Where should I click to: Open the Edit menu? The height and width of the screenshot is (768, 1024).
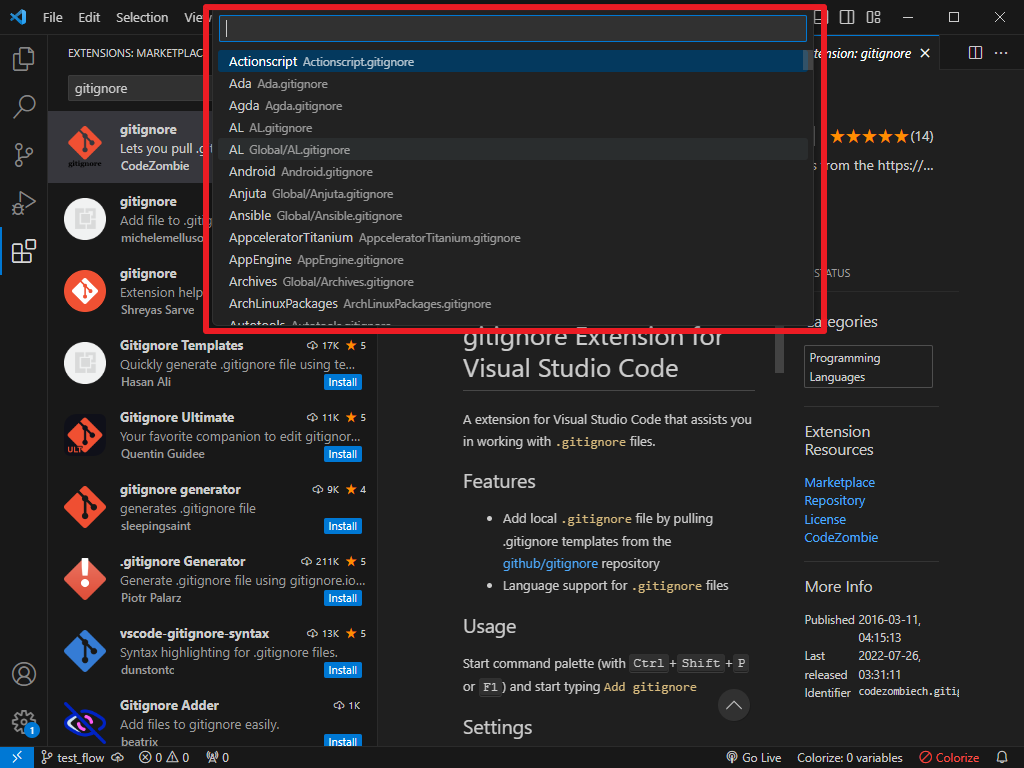coord(89,18)
